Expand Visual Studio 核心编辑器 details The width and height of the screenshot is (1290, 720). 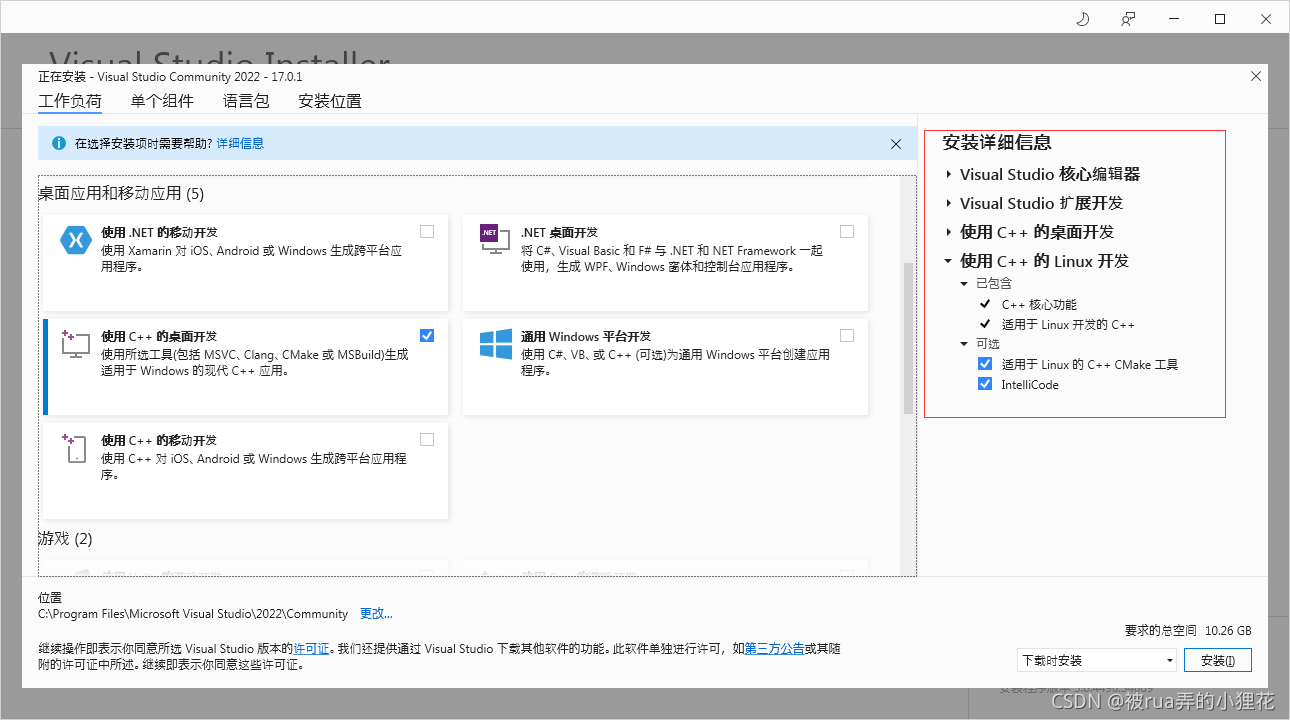click(949, 174)
